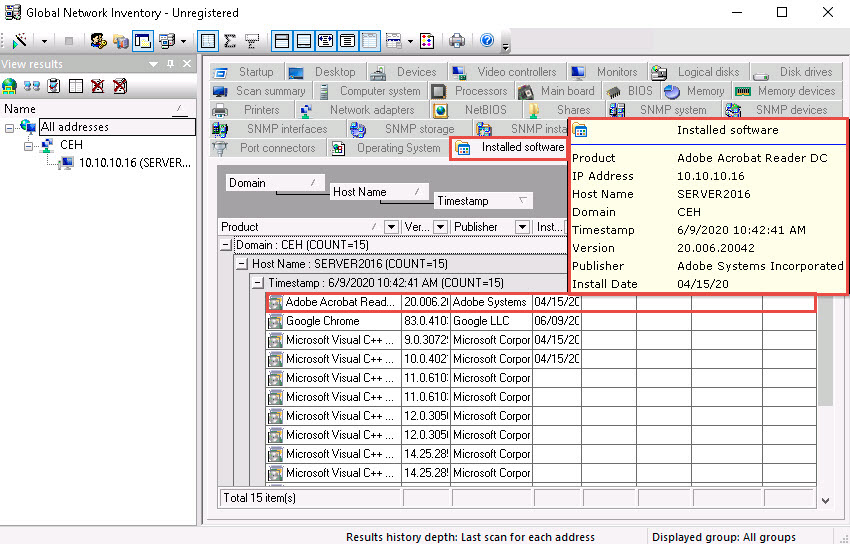Screen dimensions: 850x544
Task: Pin the View results panel
Action: pyautogui.click(x=171, y=64)
